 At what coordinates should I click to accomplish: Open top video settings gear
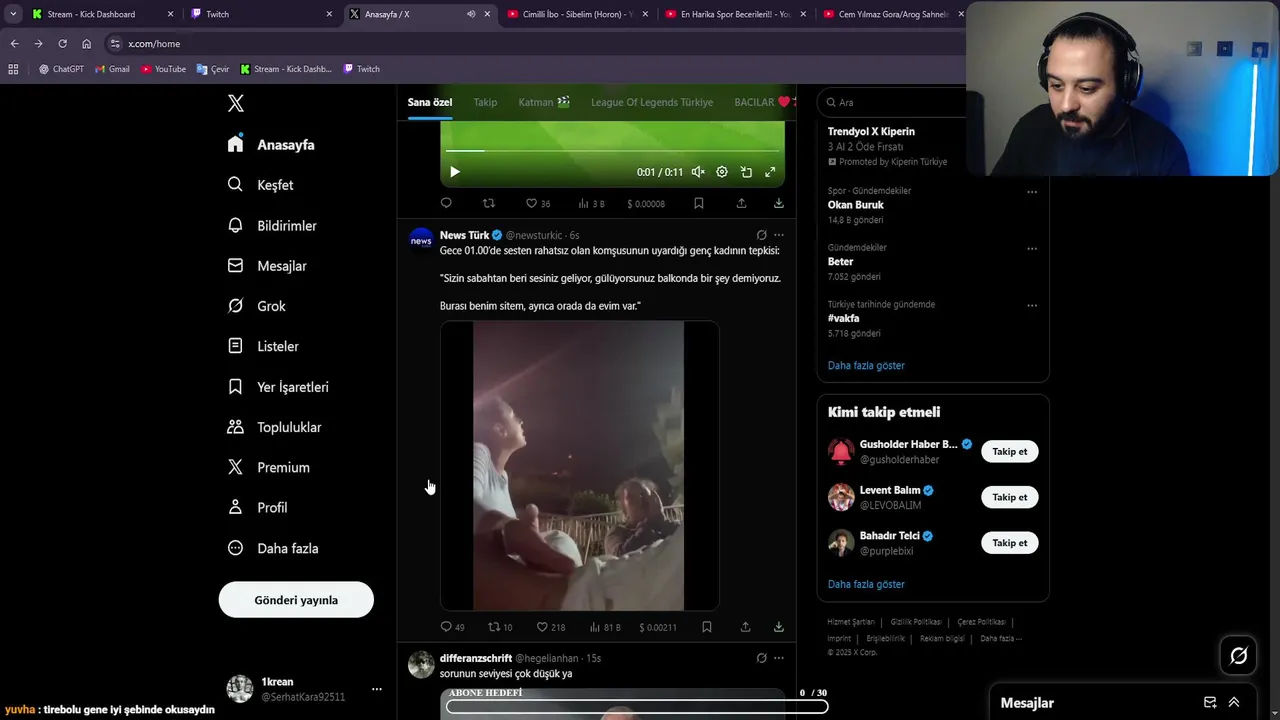click(x=722, y=172)
